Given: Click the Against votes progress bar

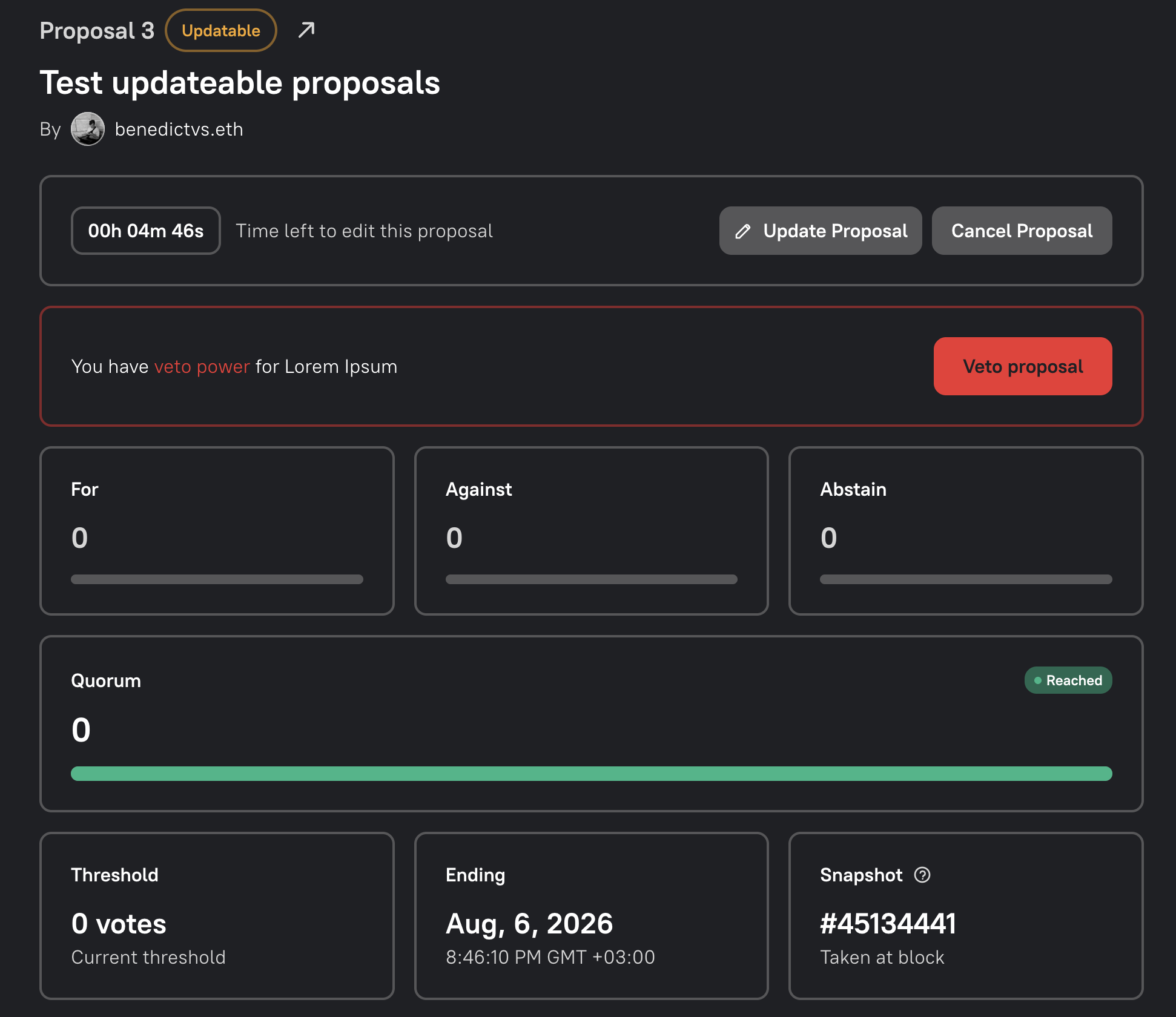Looking at the screenshot, I should coord(591,579).
